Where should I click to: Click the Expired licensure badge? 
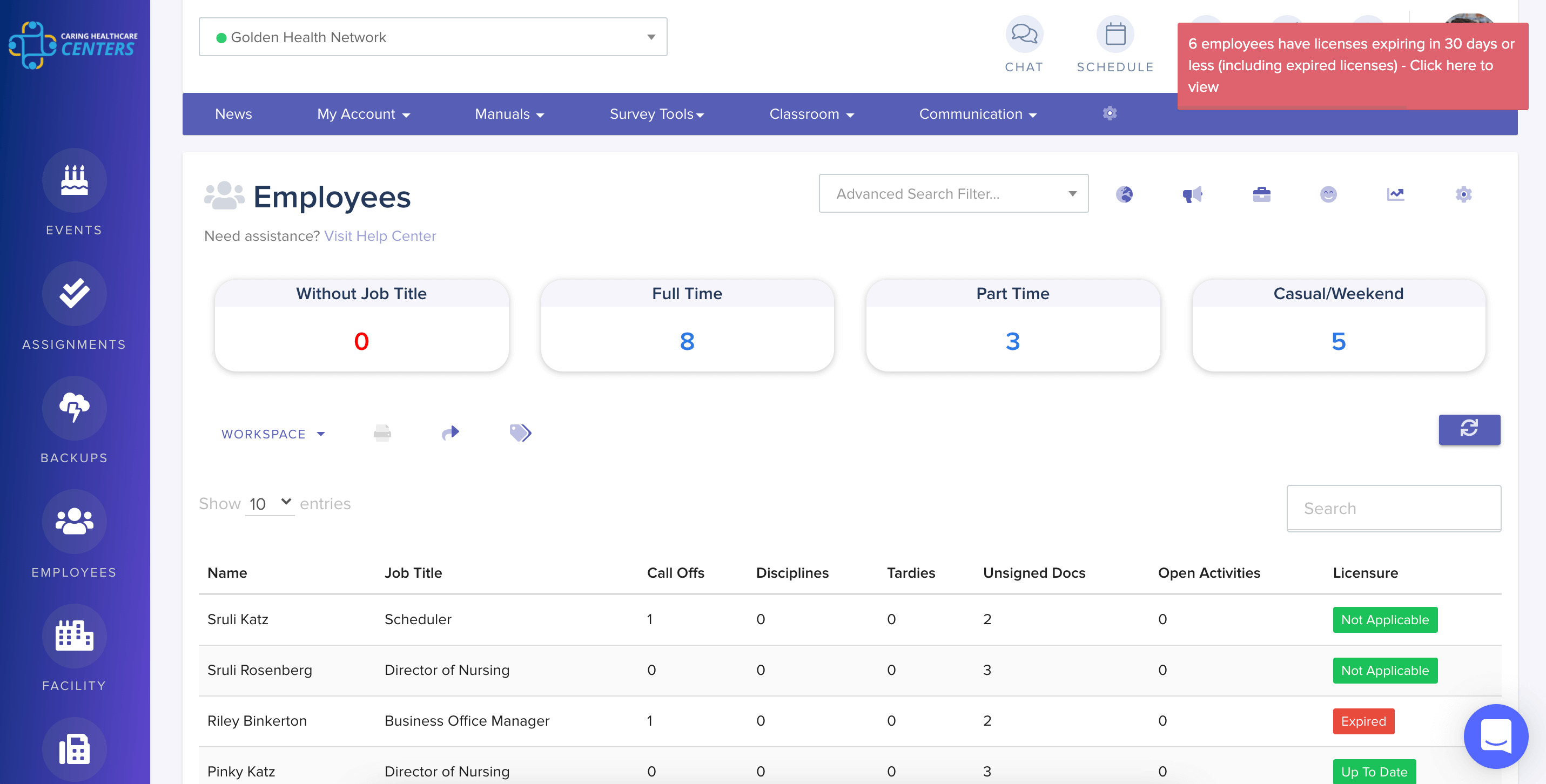(1363, 721)
